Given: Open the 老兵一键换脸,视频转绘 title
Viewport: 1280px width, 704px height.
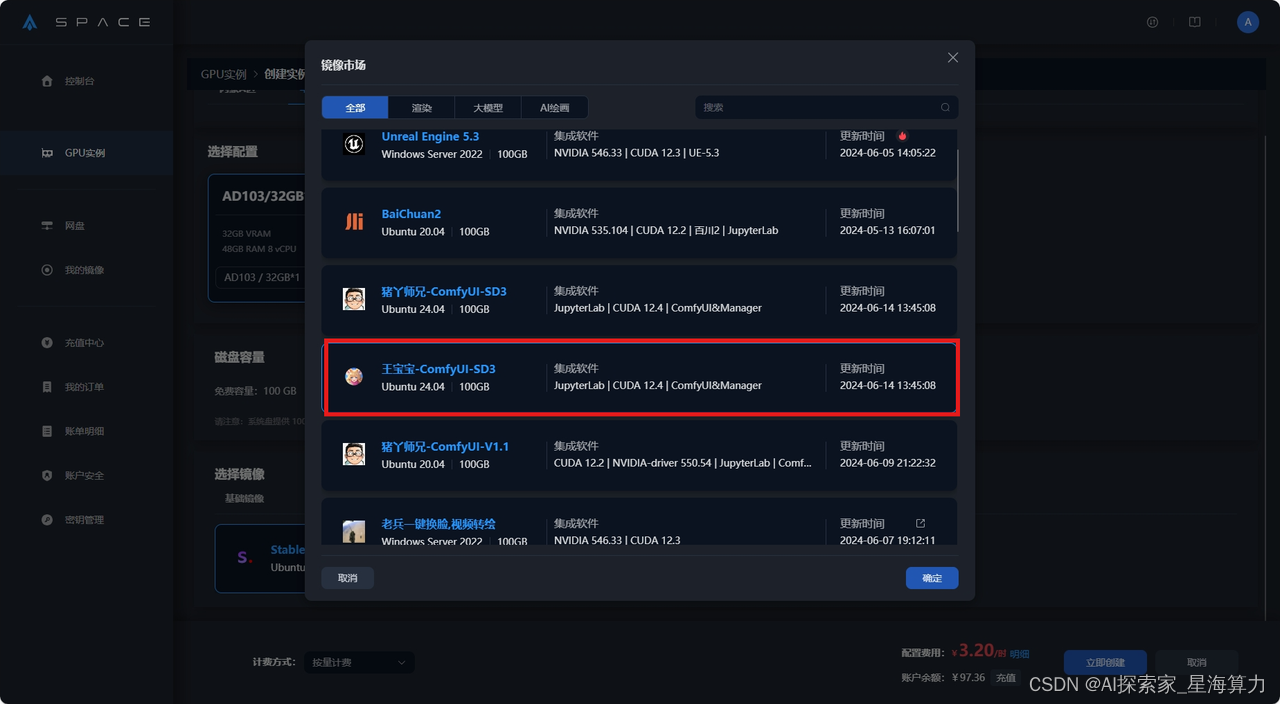Looking at the screenshot, I should pyautogui.click(x=438, y=524).
